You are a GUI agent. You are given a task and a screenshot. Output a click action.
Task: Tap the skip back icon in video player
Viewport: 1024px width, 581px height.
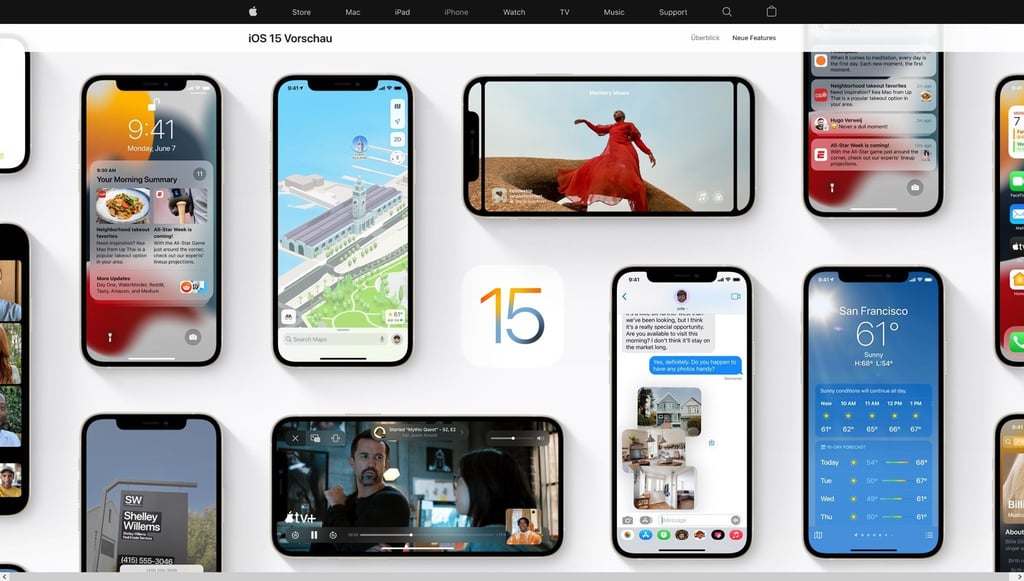295,535
